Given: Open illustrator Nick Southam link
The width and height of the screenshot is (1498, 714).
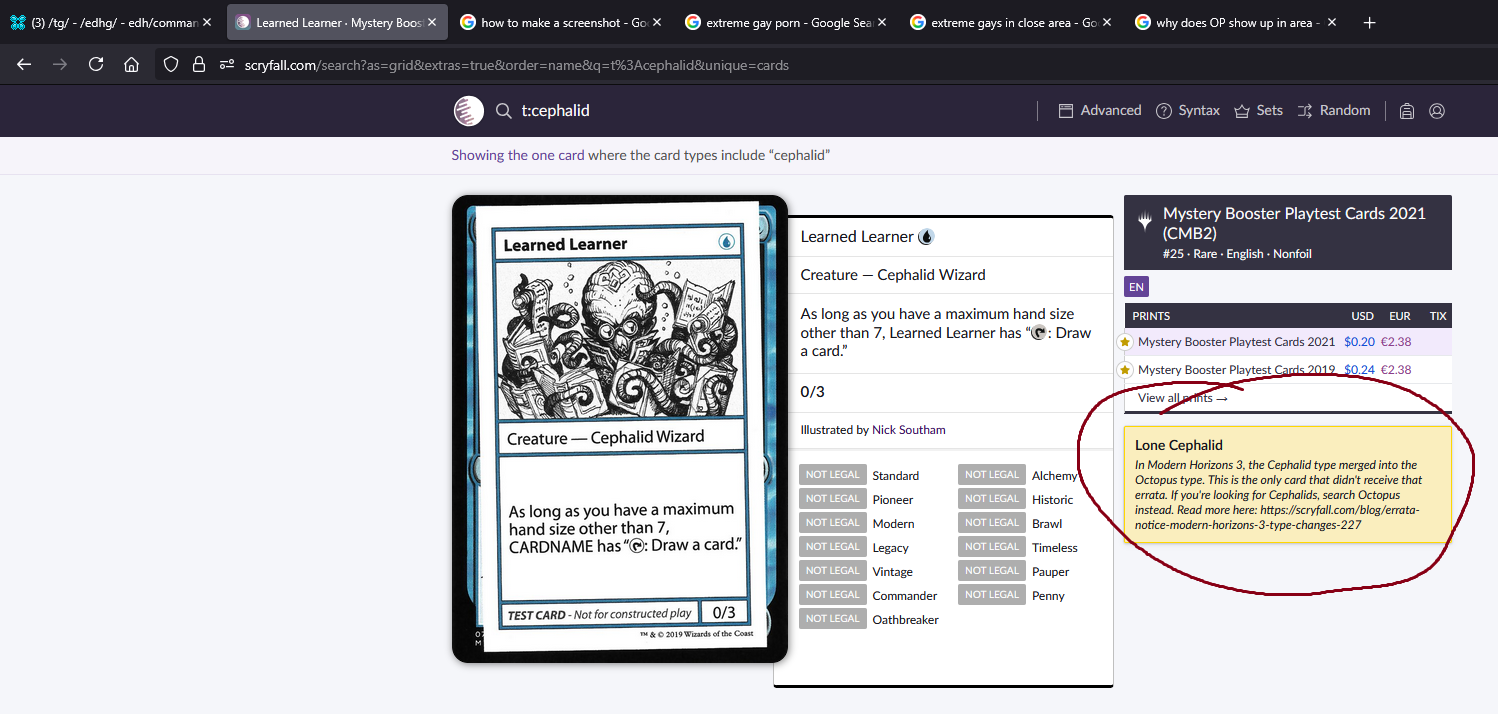Looking at the screenshot, I should (x=908, y=430).
